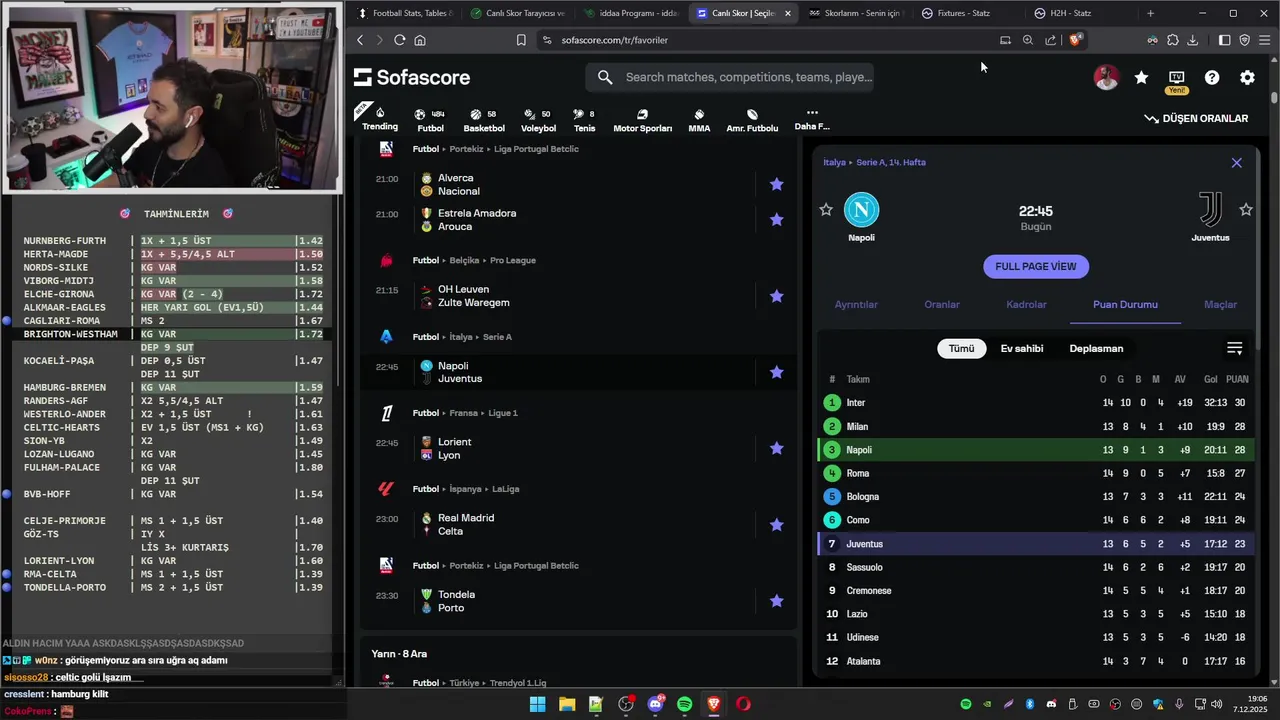Go back in the browser

pyautogui.click(x=361, y=40)
